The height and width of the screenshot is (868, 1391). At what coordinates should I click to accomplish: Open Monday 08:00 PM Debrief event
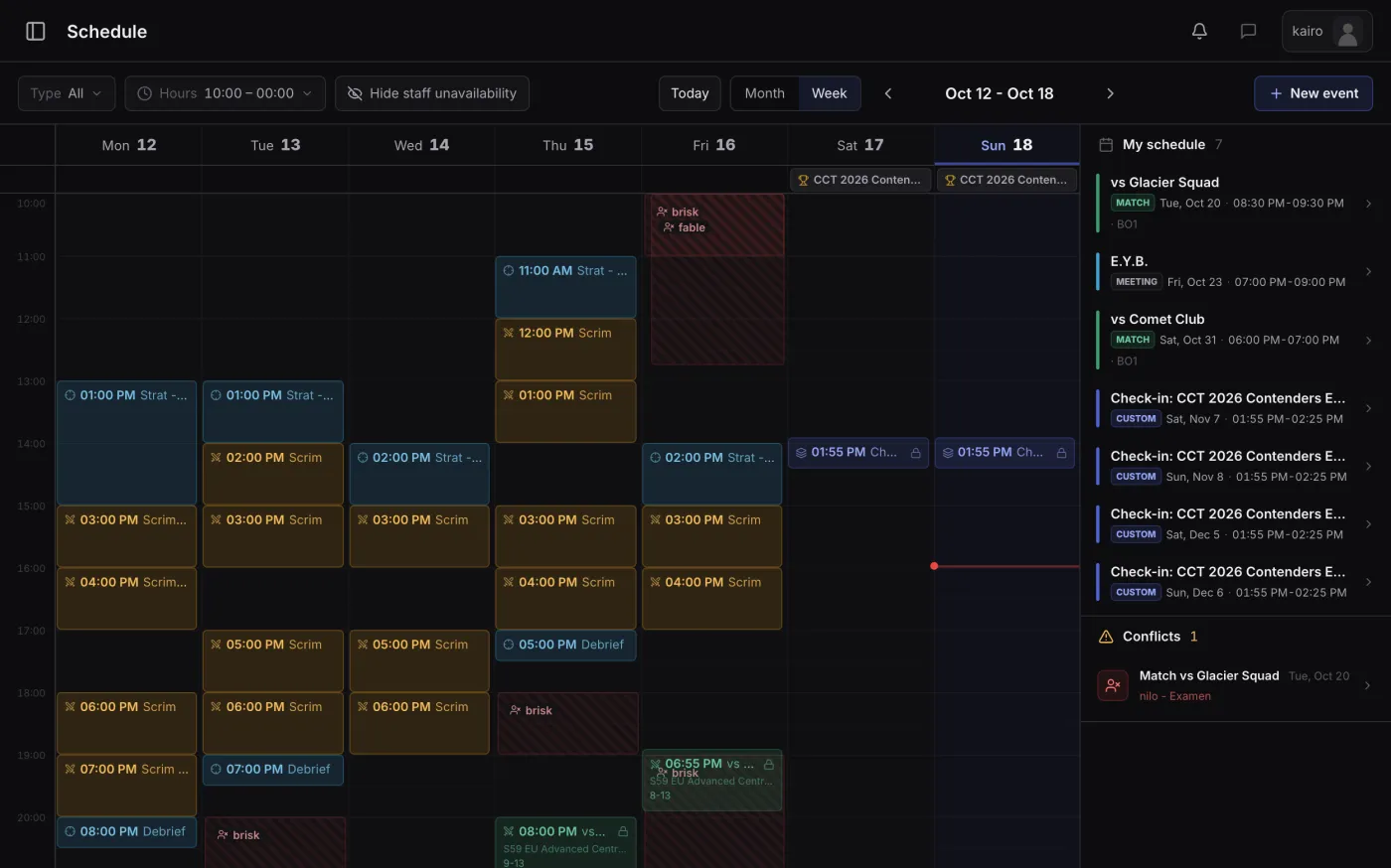(x=126, y=832)
